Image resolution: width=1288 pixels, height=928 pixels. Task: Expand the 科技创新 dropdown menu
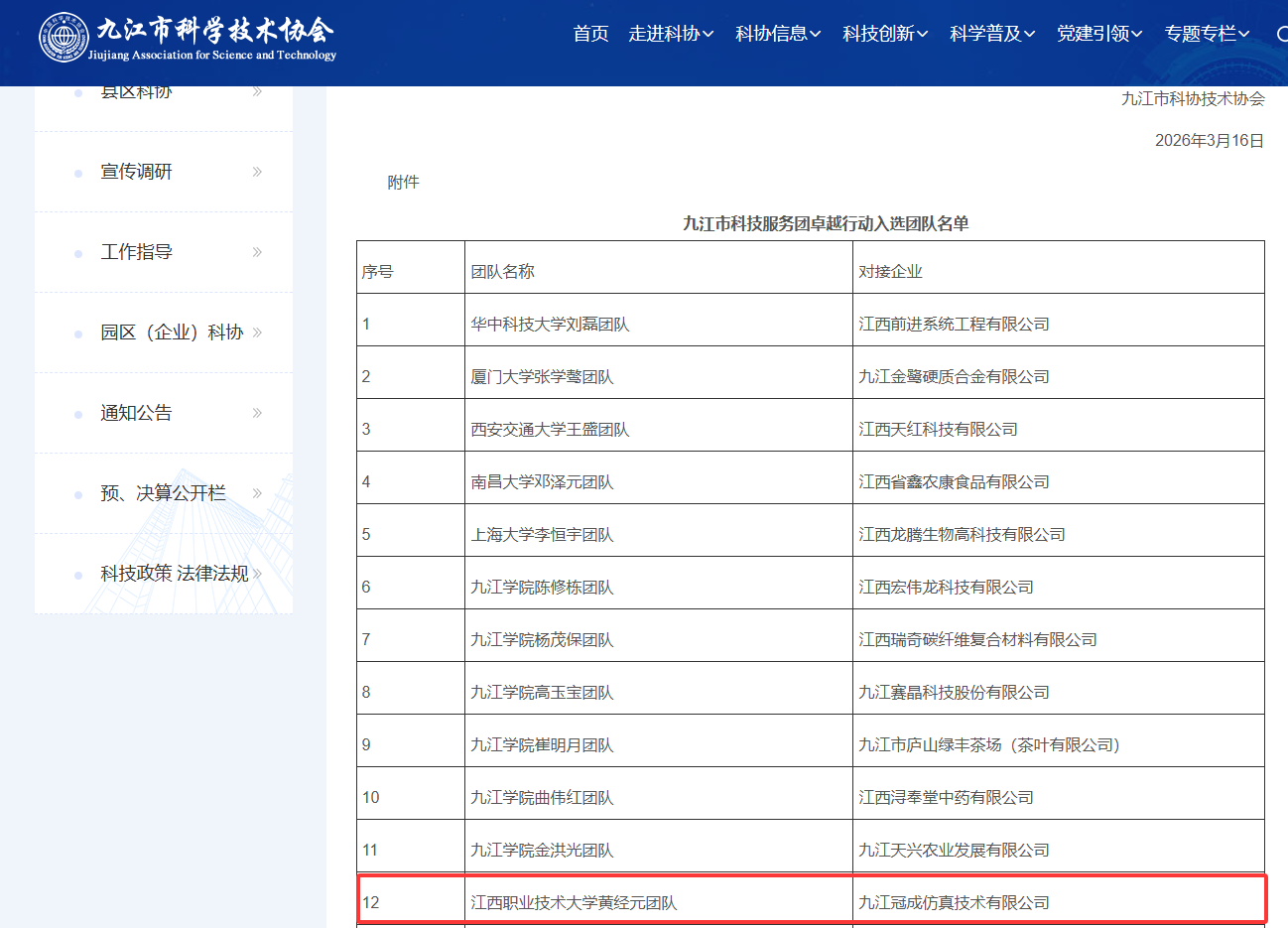click(x=885, y=34)
